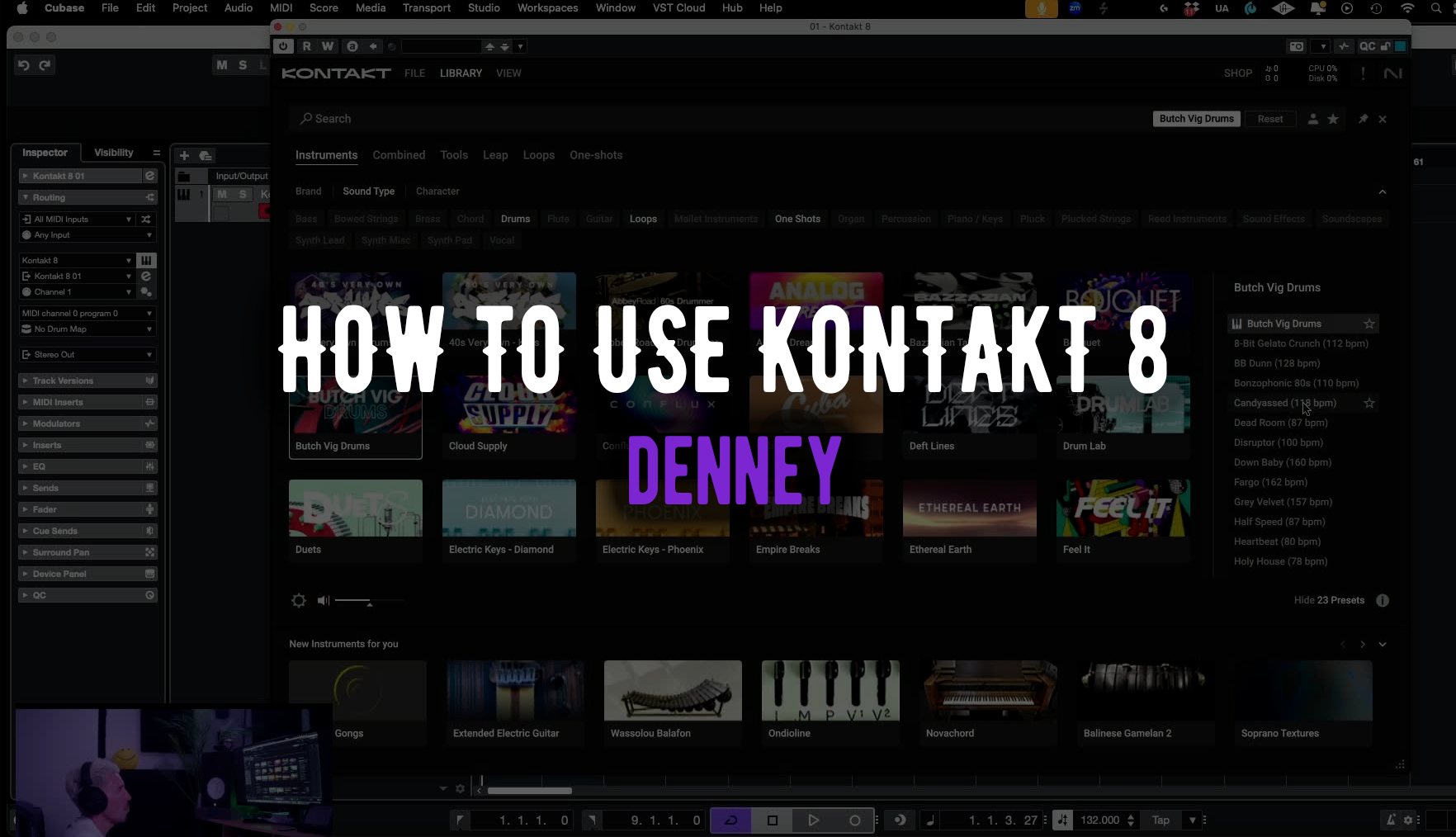The height and width of the screenshot is (837, 1456).
Task: Switch to the One-shots tab
Action: pyautogui.click(x=596, y=155)
